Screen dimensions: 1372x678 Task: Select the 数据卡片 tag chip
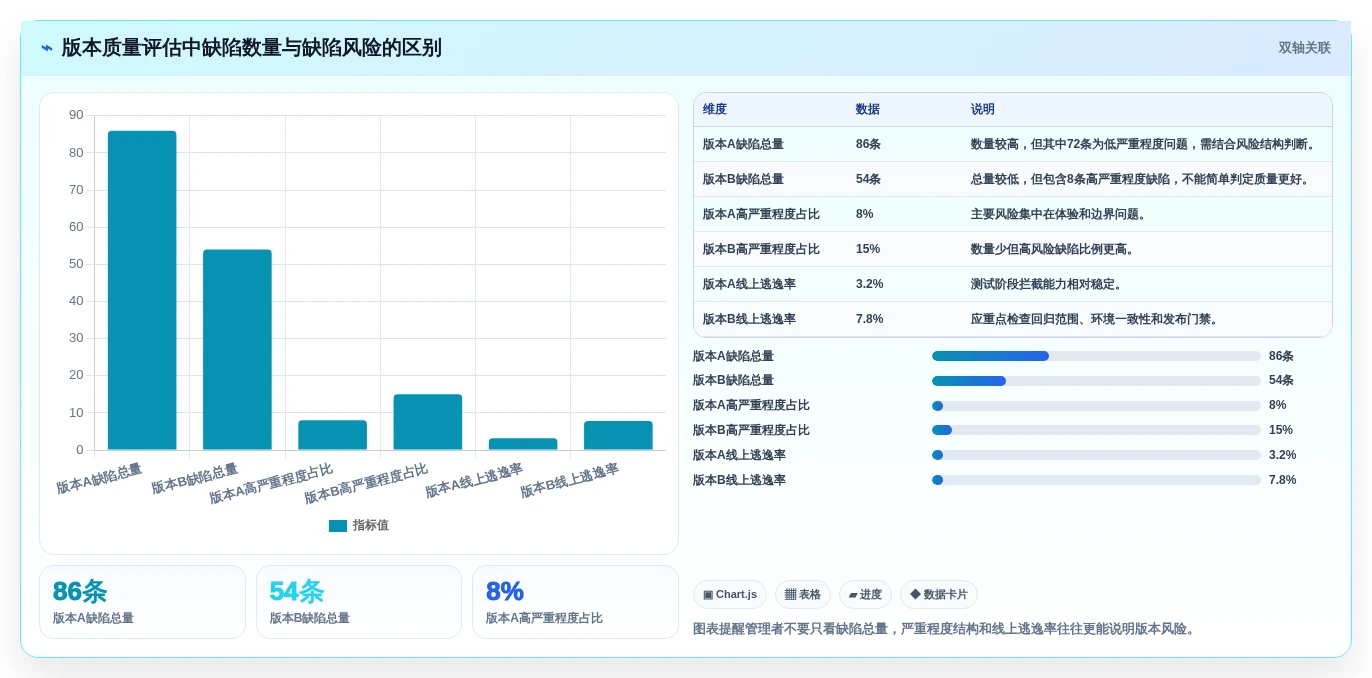tap(939, 595)
